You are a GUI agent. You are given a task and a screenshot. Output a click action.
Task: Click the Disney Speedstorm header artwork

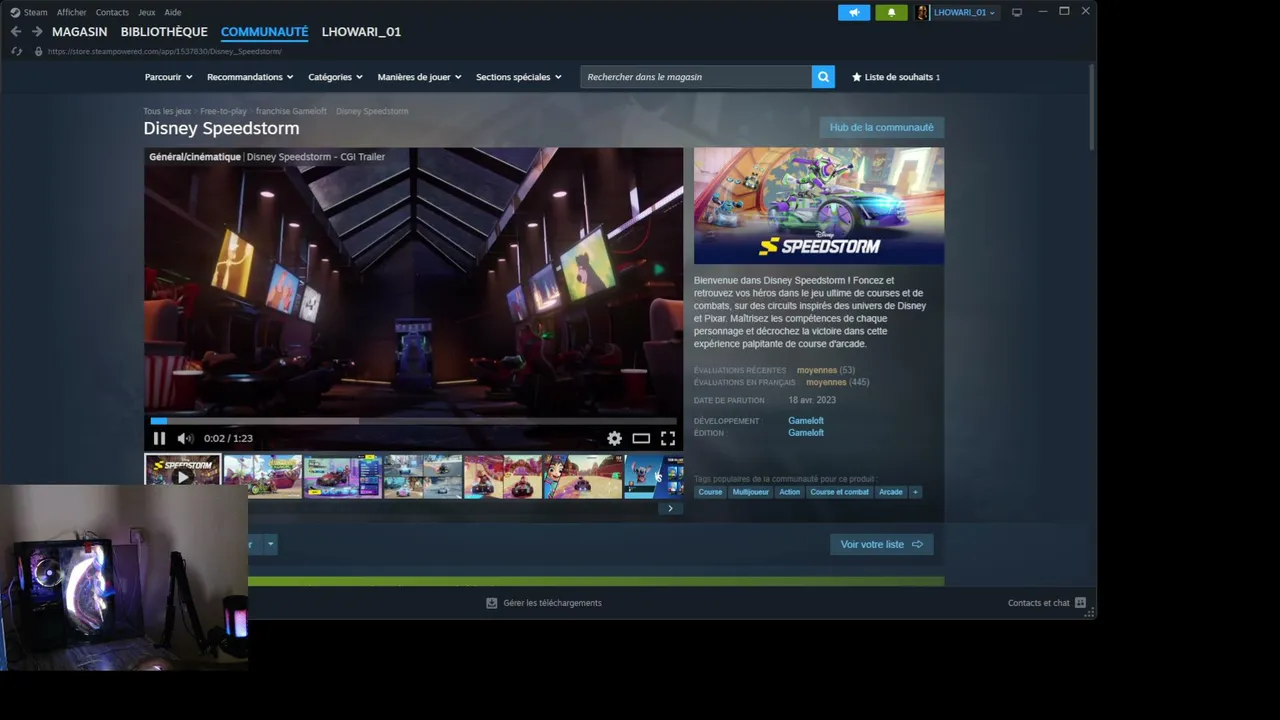tap(819, 206)
